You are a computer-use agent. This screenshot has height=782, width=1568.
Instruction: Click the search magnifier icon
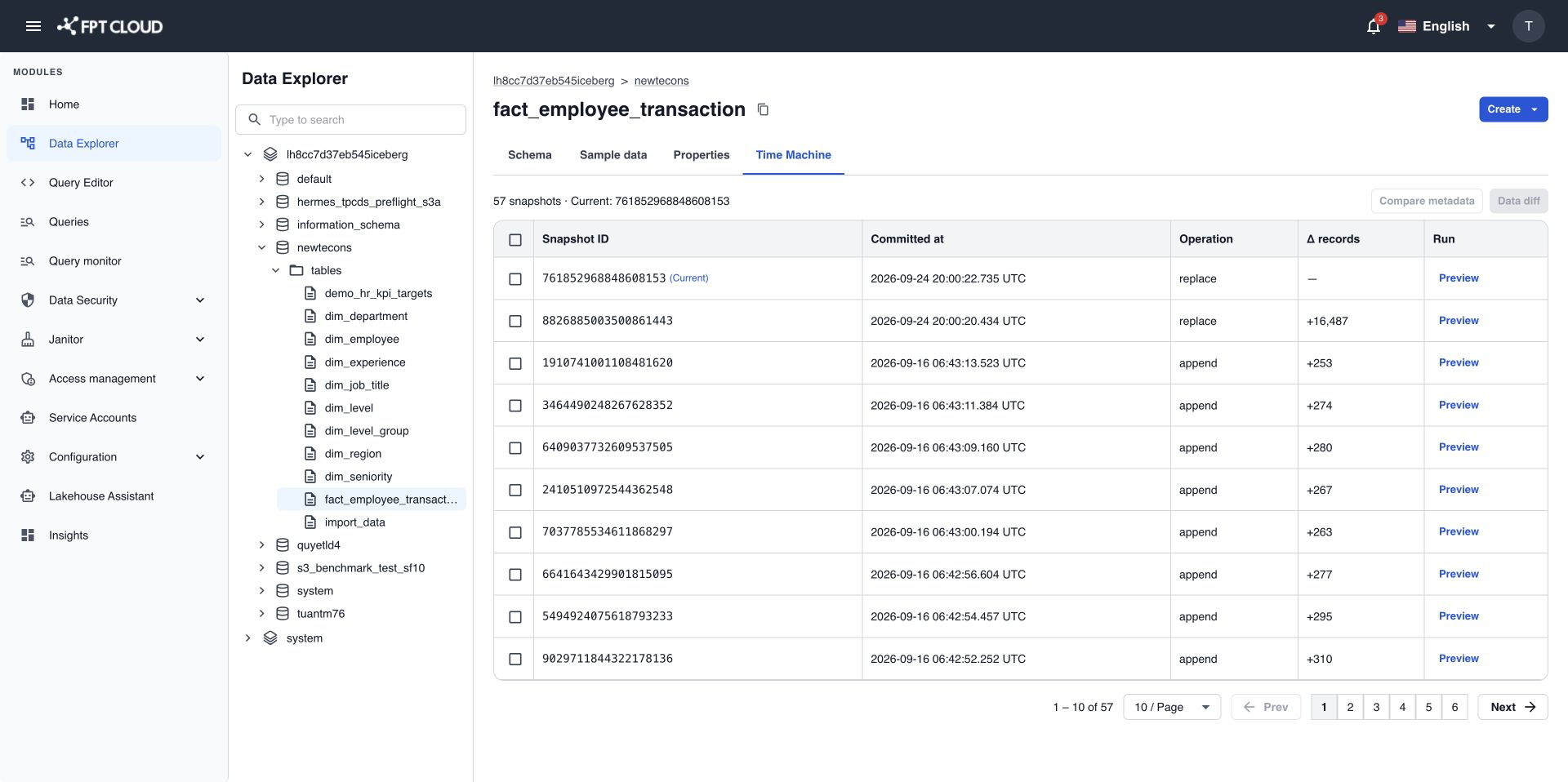(x=255, y=119)
